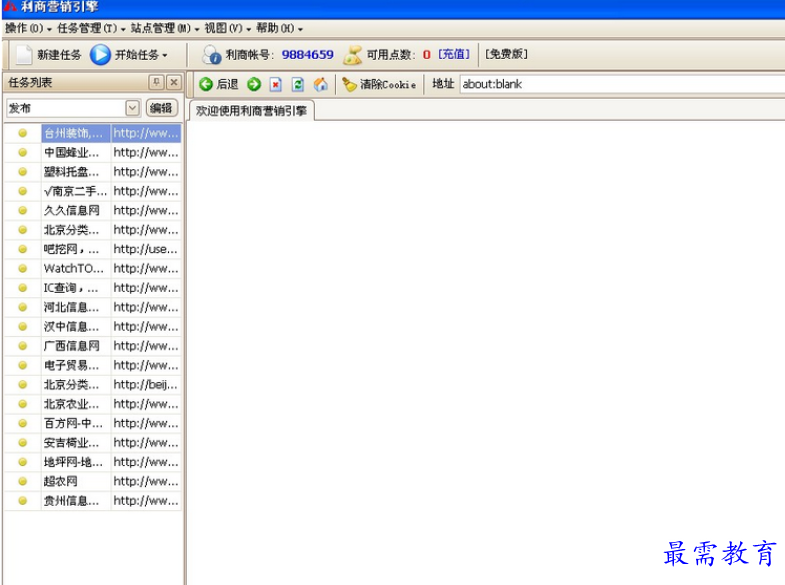Focus the about:blank address field

(622, 84)
